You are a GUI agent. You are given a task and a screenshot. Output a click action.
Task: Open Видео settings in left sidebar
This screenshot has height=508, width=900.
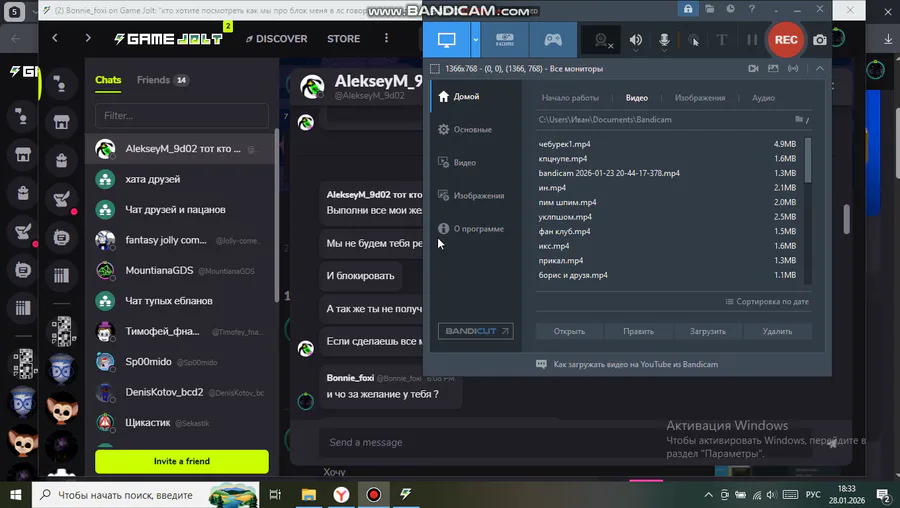(464, 162)
